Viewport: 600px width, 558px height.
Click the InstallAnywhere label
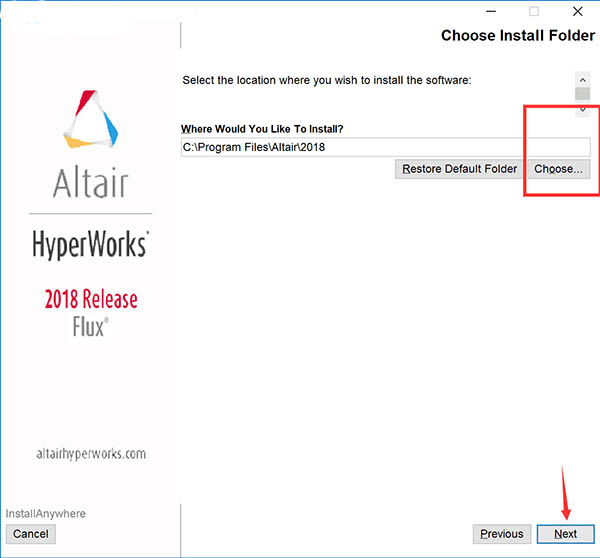click(x=46, y=514)
